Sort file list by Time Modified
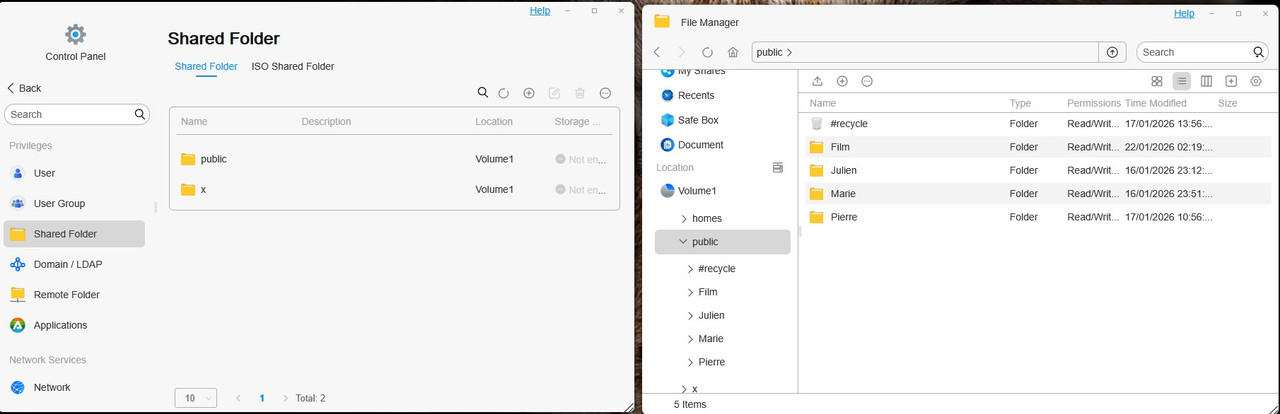The image size is (1280, 414). (1156, 103)
